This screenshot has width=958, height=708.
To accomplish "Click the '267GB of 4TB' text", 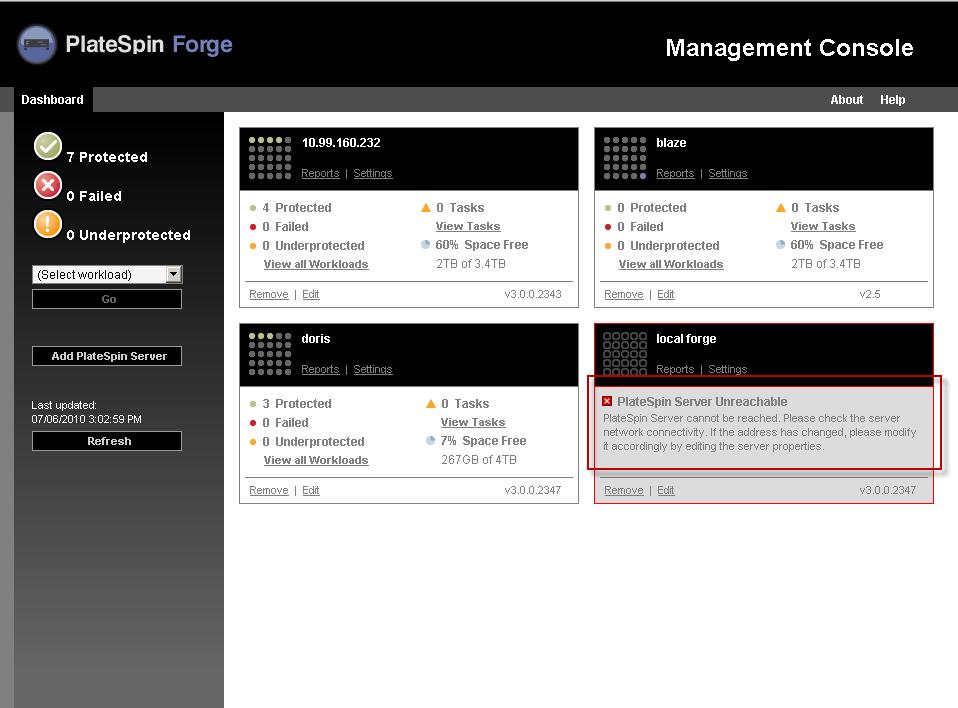I will click(x=479, y=459).
